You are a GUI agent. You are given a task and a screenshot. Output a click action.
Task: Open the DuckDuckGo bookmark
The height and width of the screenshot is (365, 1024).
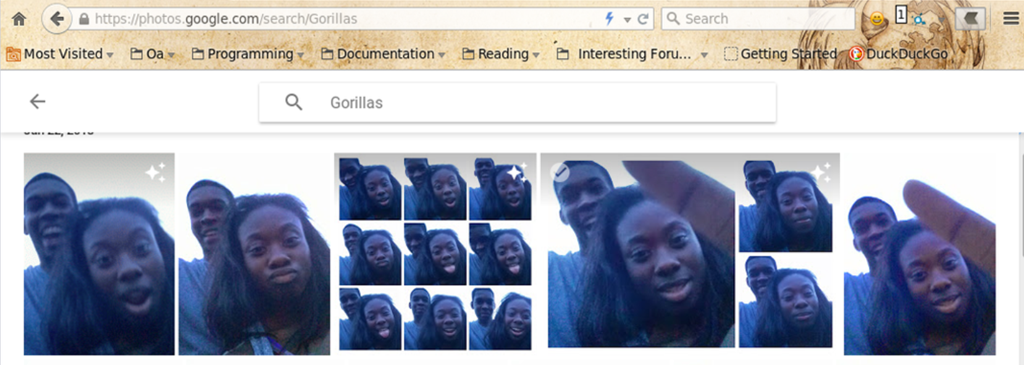tap(899, 54)
